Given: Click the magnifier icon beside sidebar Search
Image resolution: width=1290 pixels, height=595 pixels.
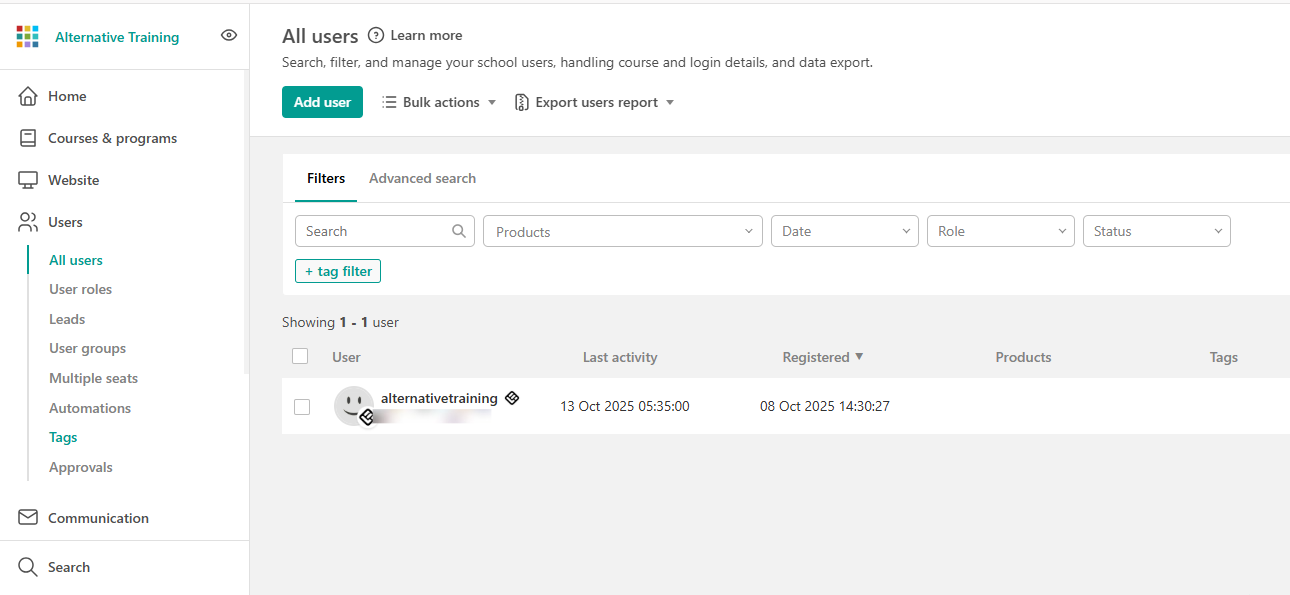Looking at the screenshot, I should click(28, 567).
